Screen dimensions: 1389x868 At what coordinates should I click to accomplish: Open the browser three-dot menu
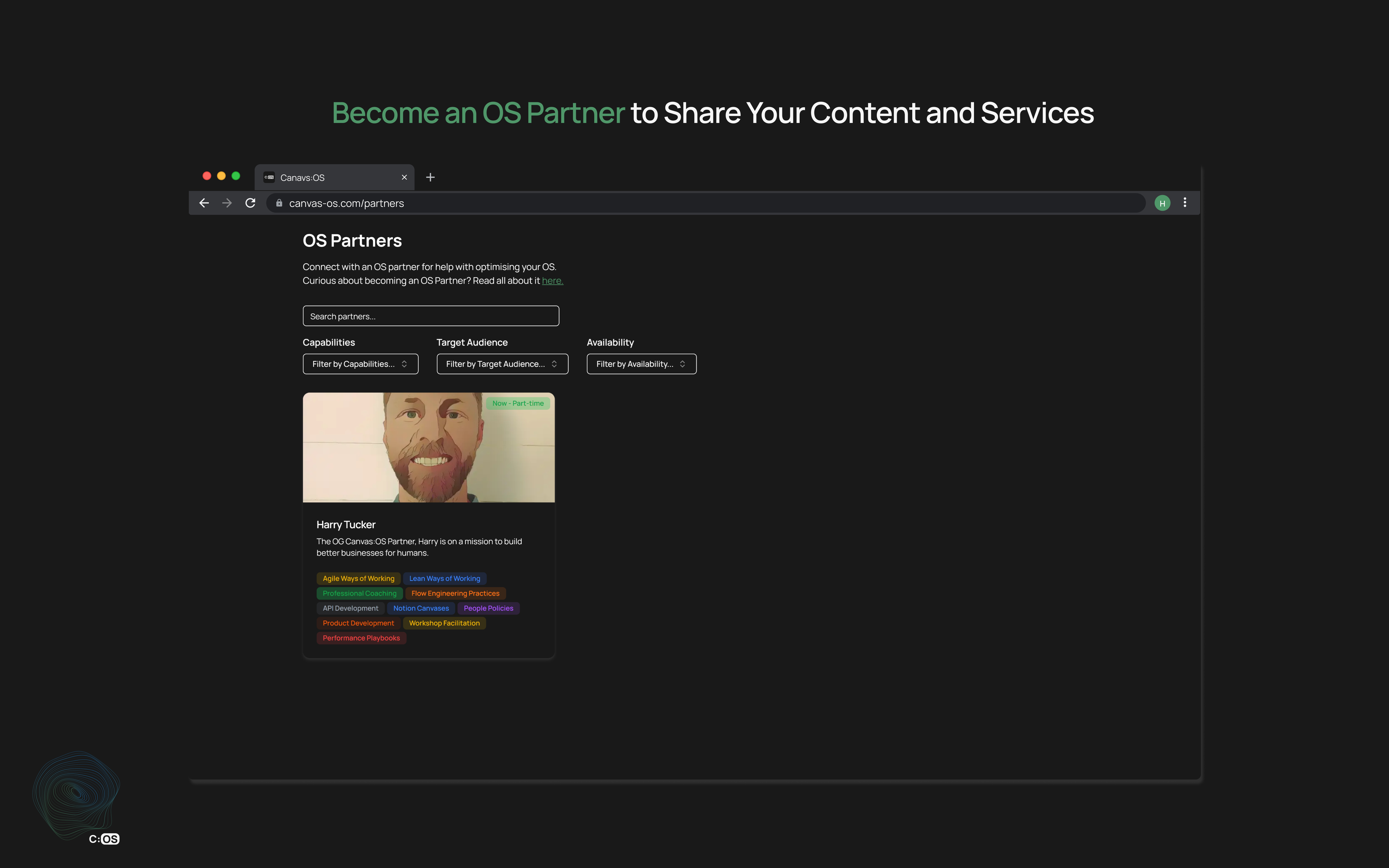coord(1185,203)
